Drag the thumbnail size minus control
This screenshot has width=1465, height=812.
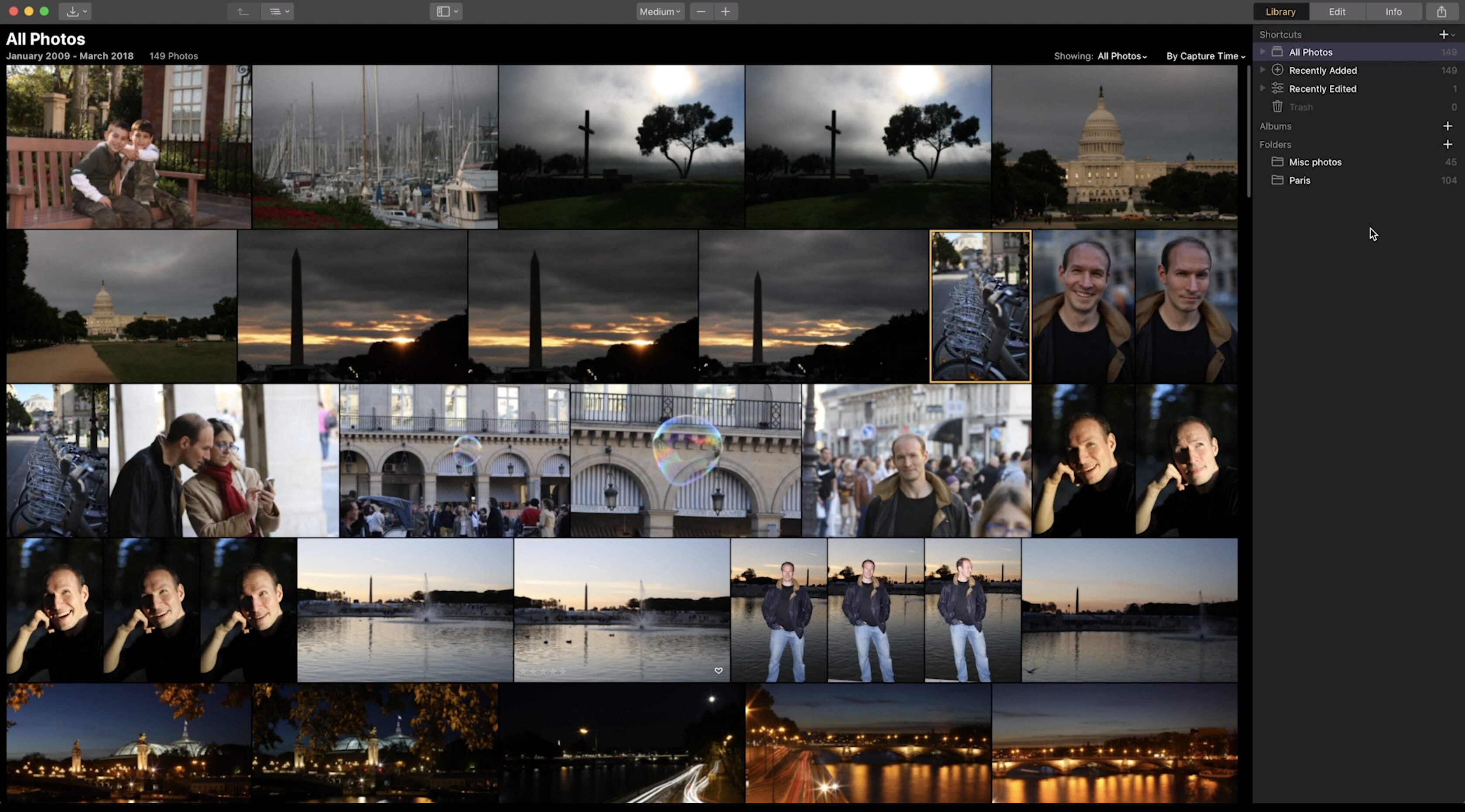pos(701,11)
